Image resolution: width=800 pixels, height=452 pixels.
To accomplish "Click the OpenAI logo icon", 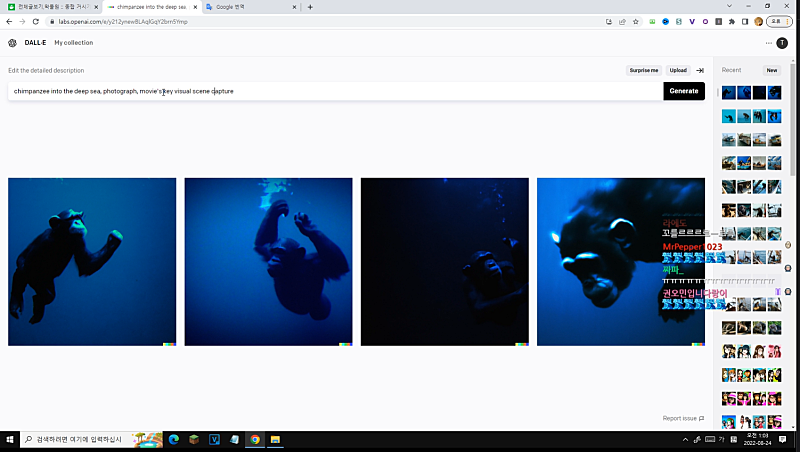I will [12, 43].
